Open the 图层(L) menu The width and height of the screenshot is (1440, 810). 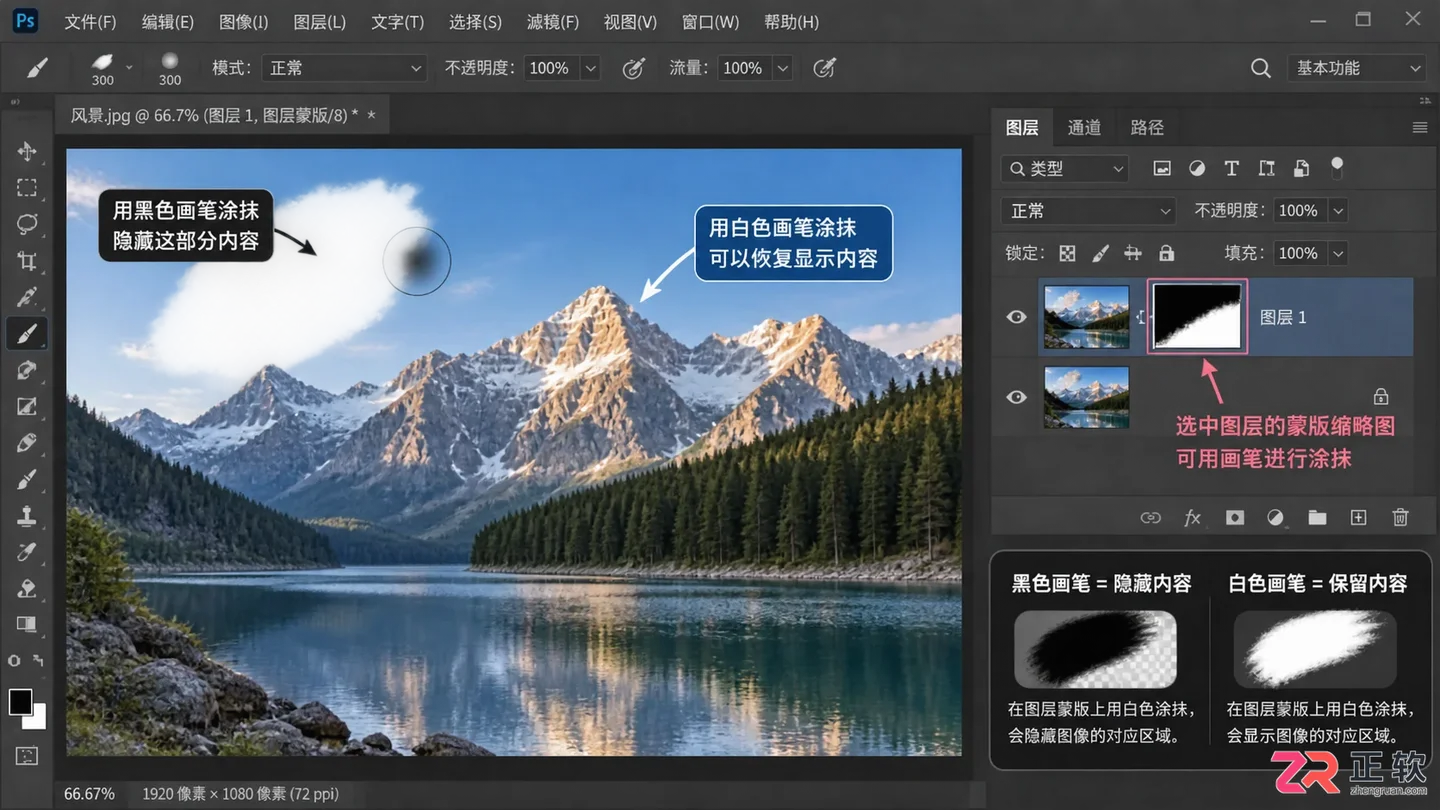(320, 21)
